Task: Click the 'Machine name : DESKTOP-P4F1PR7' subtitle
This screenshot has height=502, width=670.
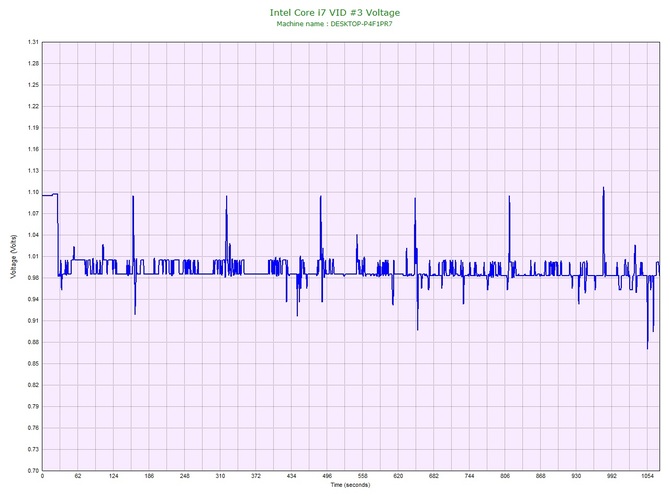Action: click(334, 24)
